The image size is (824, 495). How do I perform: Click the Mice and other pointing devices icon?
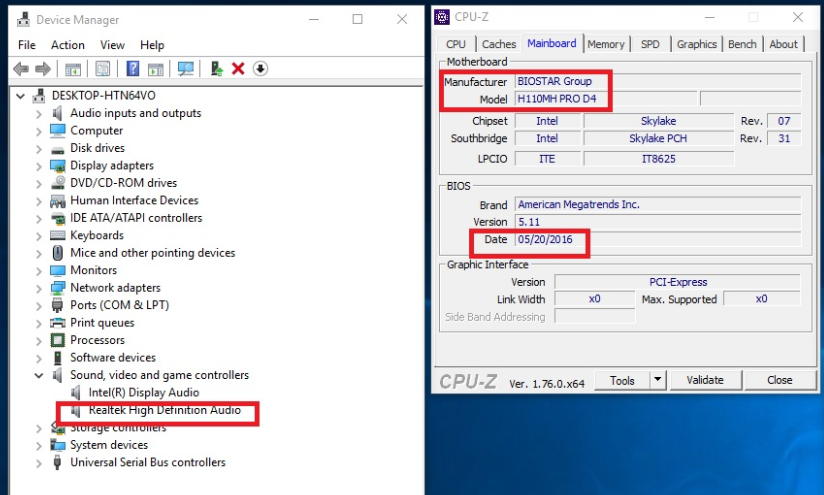click(57, 253)
